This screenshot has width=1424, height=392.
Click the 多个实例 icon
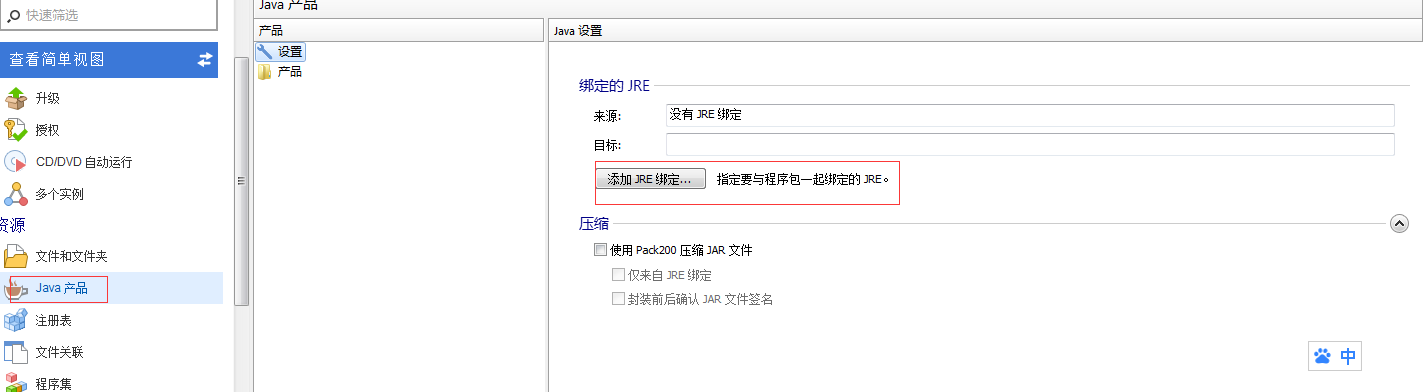(x=16, y=194)
